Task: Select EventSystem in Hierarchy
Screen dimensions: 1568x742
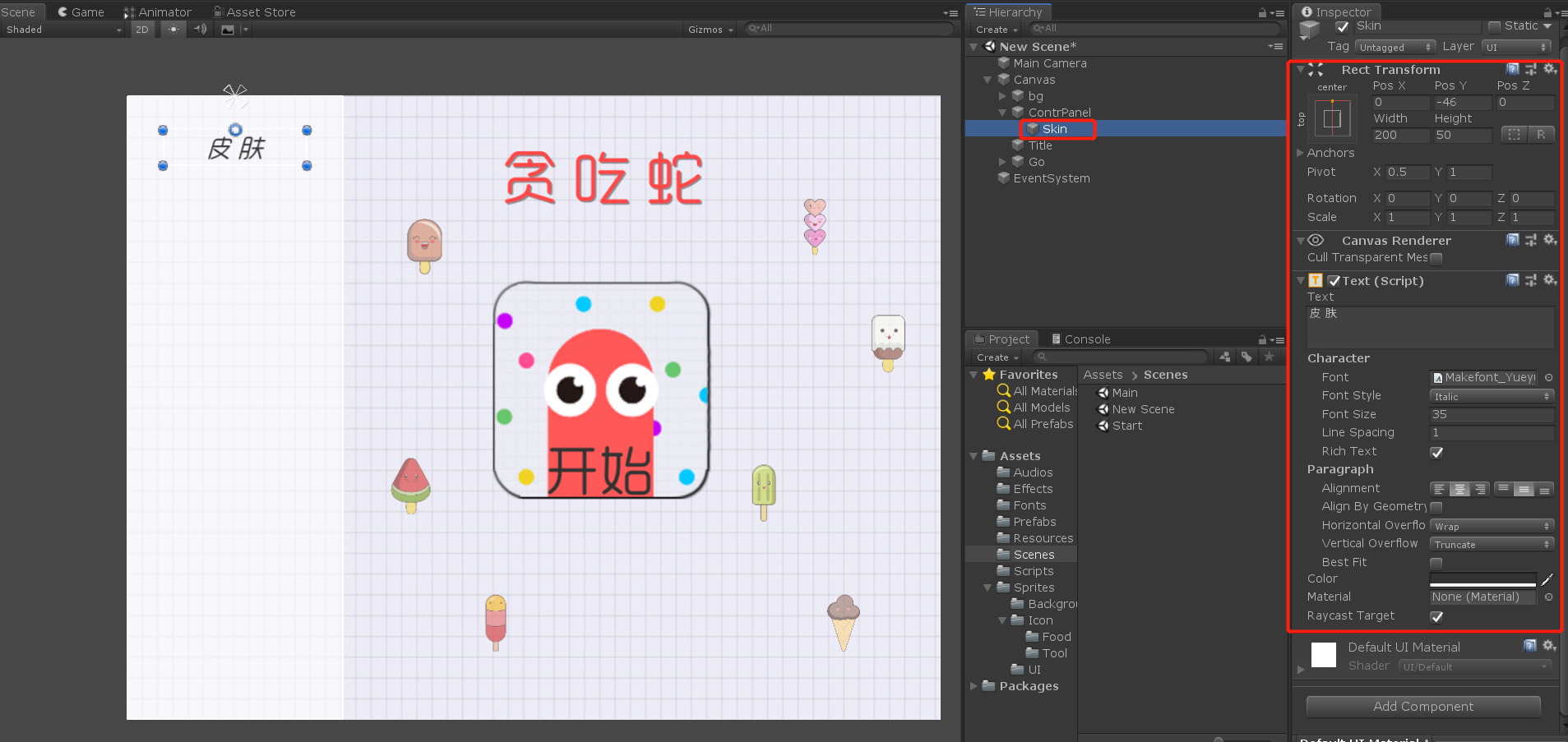Action: (x=1051, y=178)
